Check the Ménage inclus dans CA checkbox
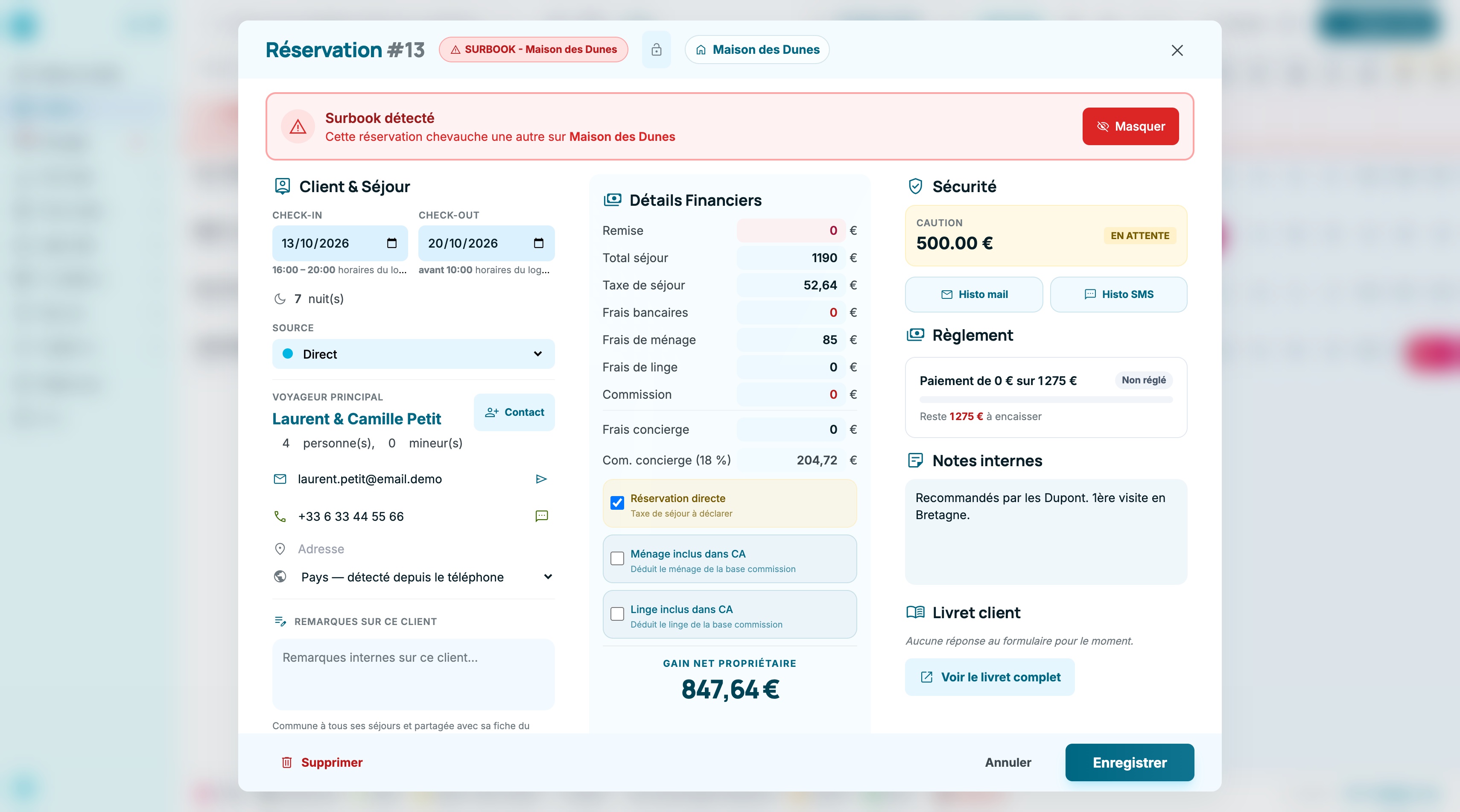Image resolution: width=1460 pixels, height=812 pixels. (x=617, y=558)
